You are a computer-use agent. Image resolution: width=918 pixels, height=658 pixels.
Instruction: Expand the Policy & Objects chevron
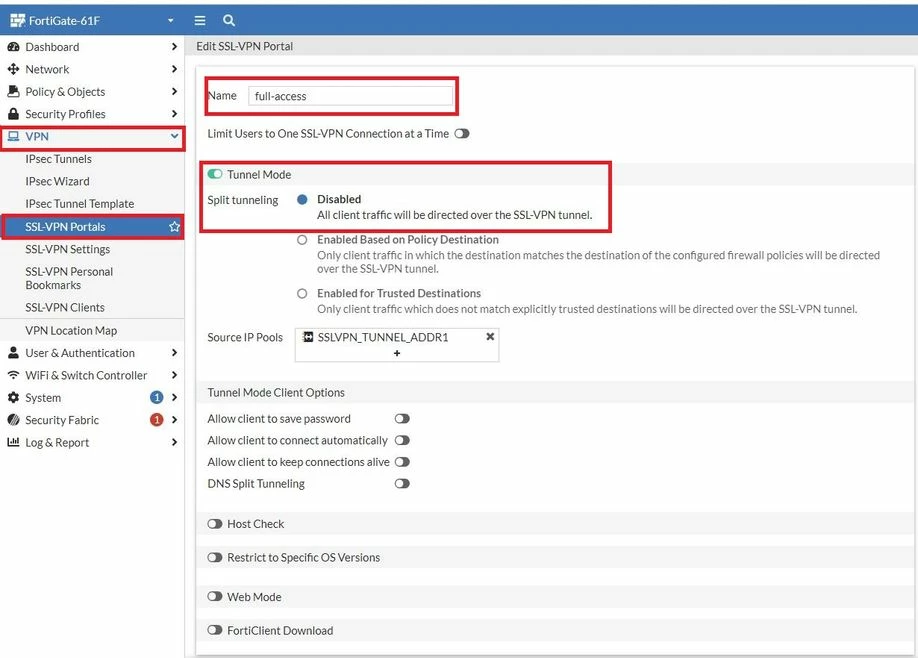(174, 91)
